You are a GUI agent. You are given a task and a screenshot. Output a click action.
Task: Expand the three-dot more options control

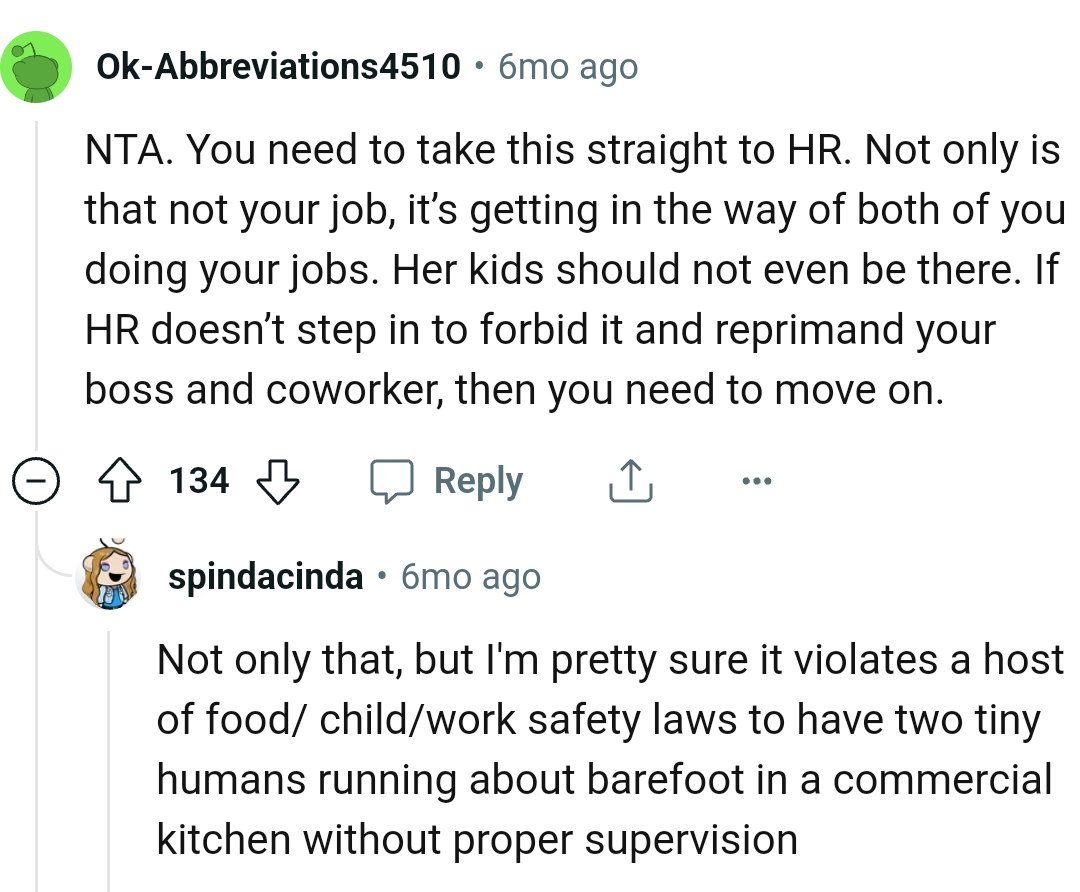point(756,480)
